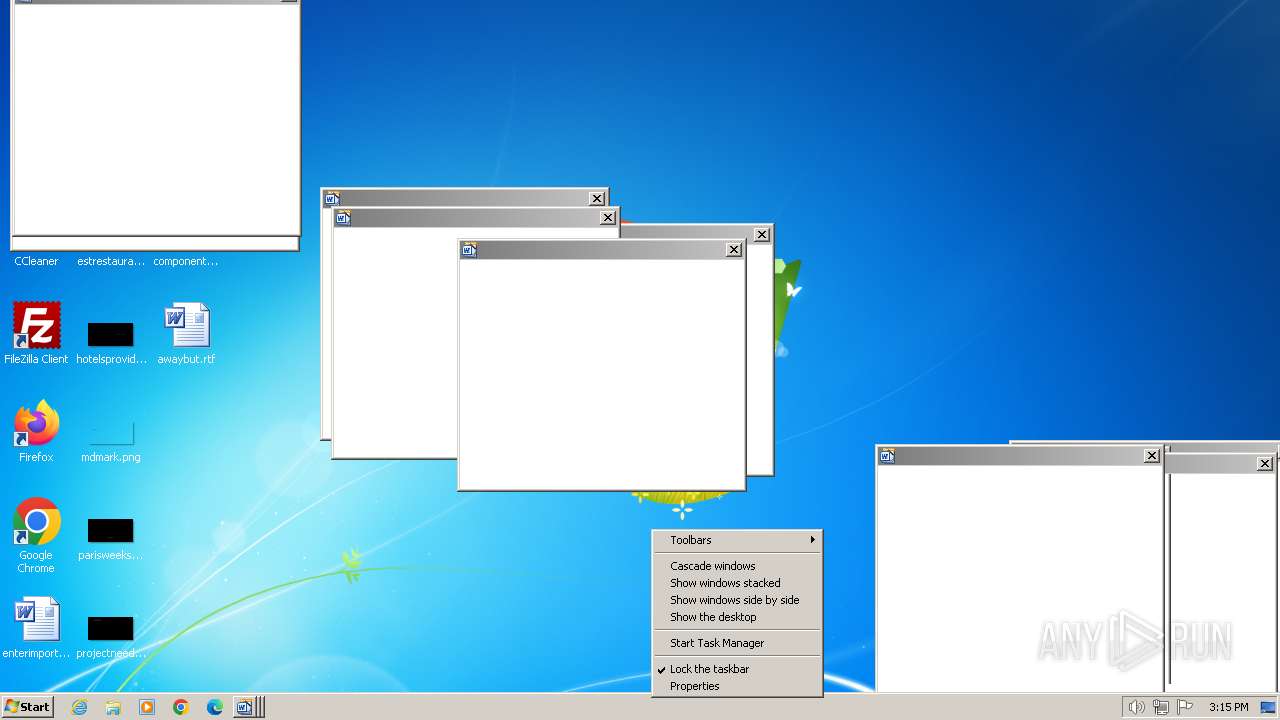Image resolution: width=1280 pixels, height=720 pixels.
Task: Click the Show desktop button beside clock
Action: point(1268,707)
